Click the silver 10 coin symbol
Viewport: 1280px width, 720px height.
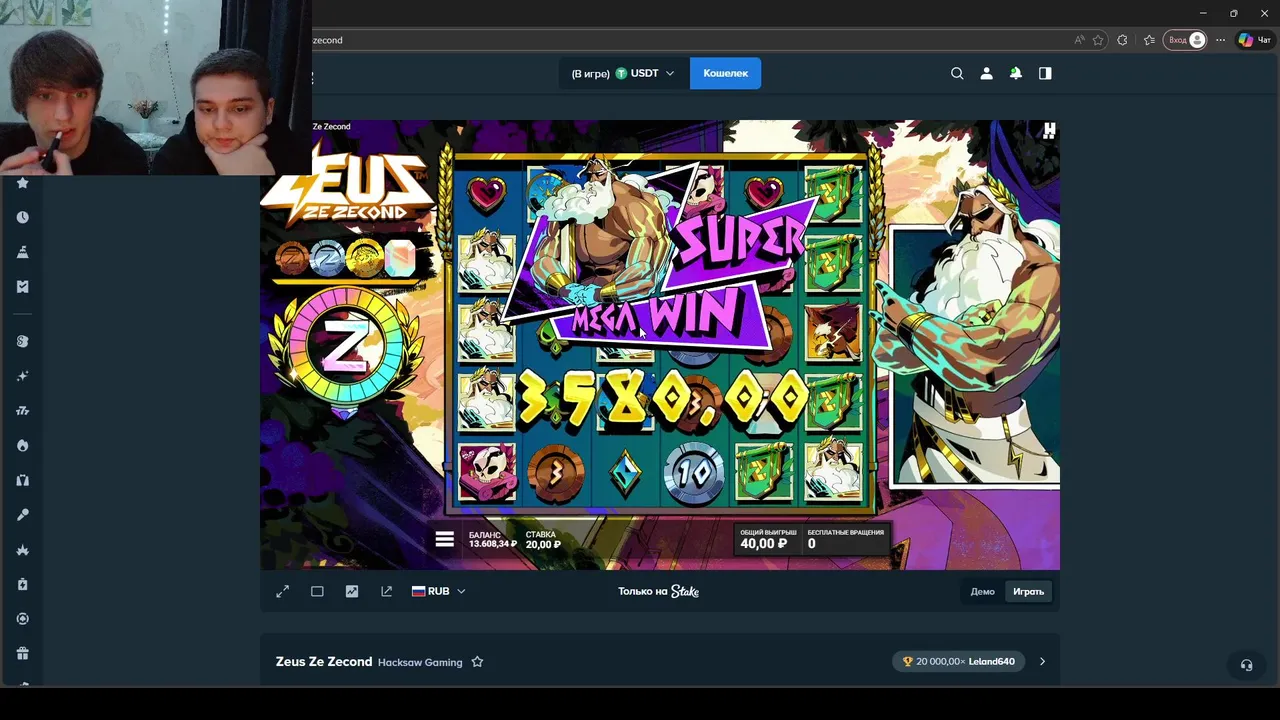point(694,471)
